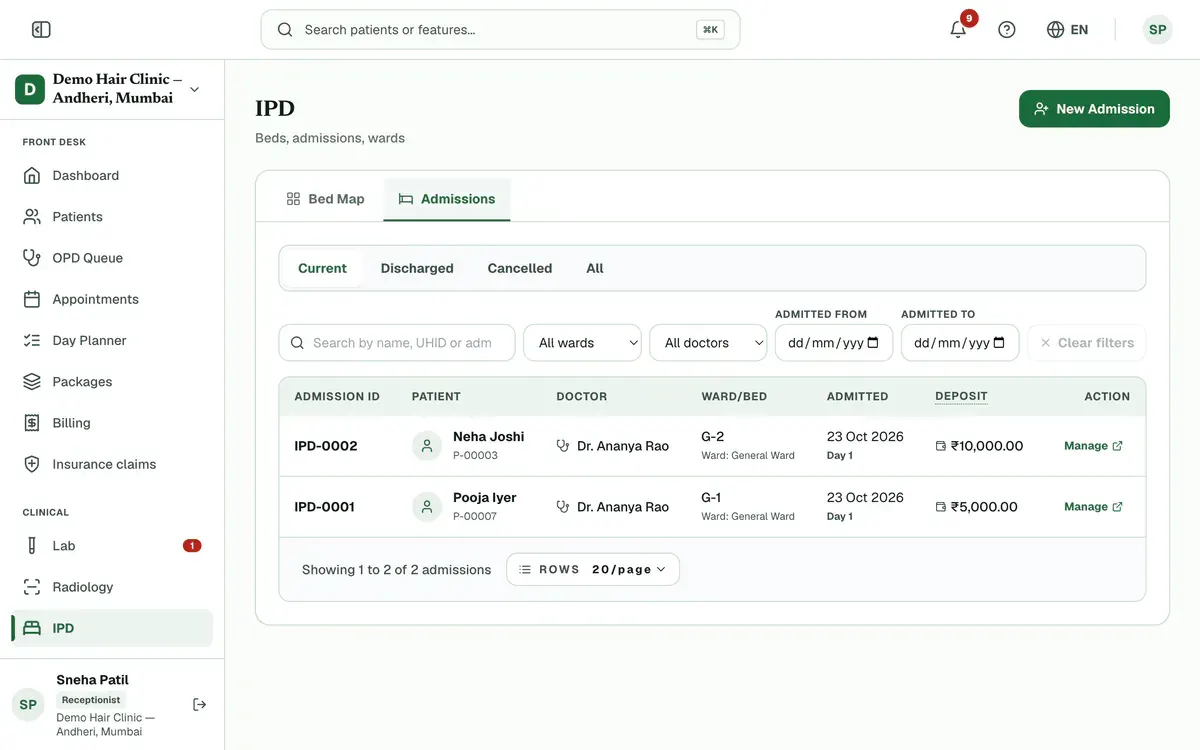Open user avatar SP in top bar
The height and width of the screenshot is (750, 1200).
(x=1157, y=30)
